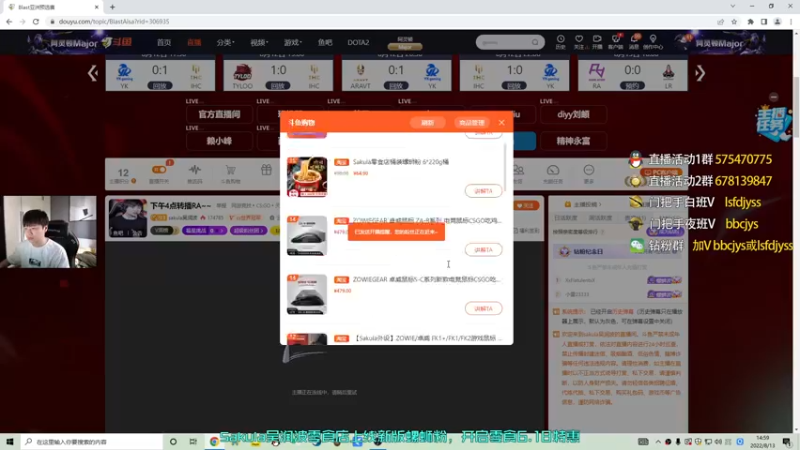
Task: Open a new Chrome tab
Action: click(112, 7)
